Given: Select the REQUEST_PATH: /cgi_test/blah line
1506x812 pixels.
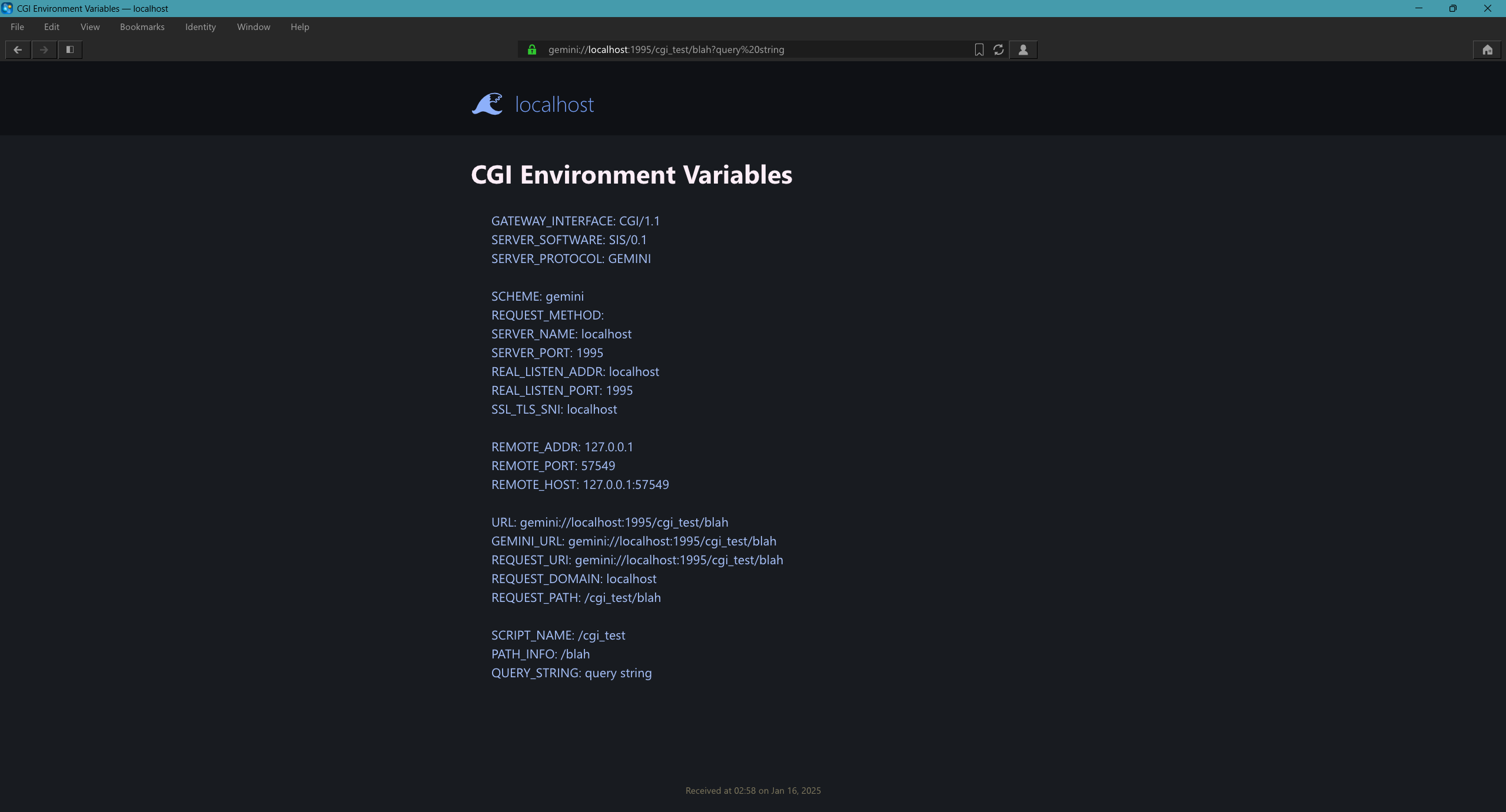Looking at the screenshot, I should click(576, 598).
